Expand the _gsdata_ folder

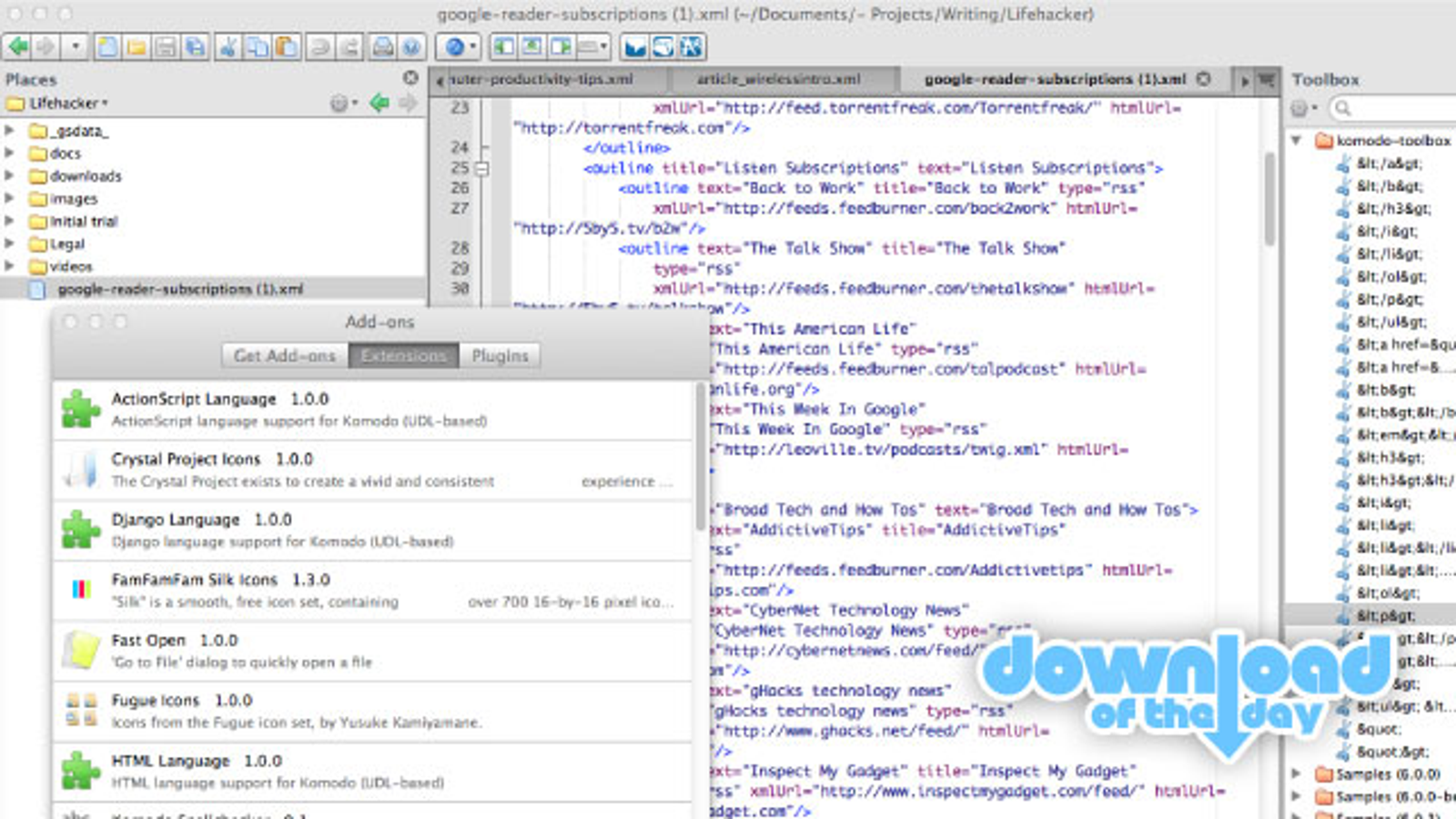[10, 131]
